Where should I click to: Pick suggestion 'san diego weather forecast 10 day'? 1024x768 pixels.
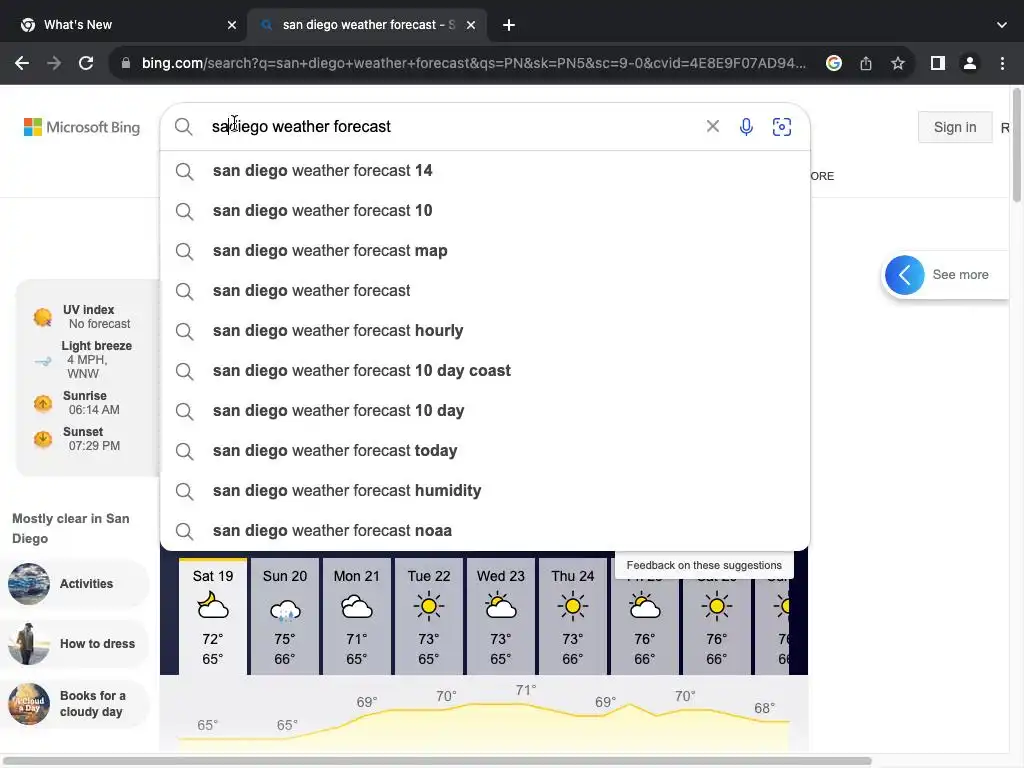pyautogui.click(x=485, y=411)
